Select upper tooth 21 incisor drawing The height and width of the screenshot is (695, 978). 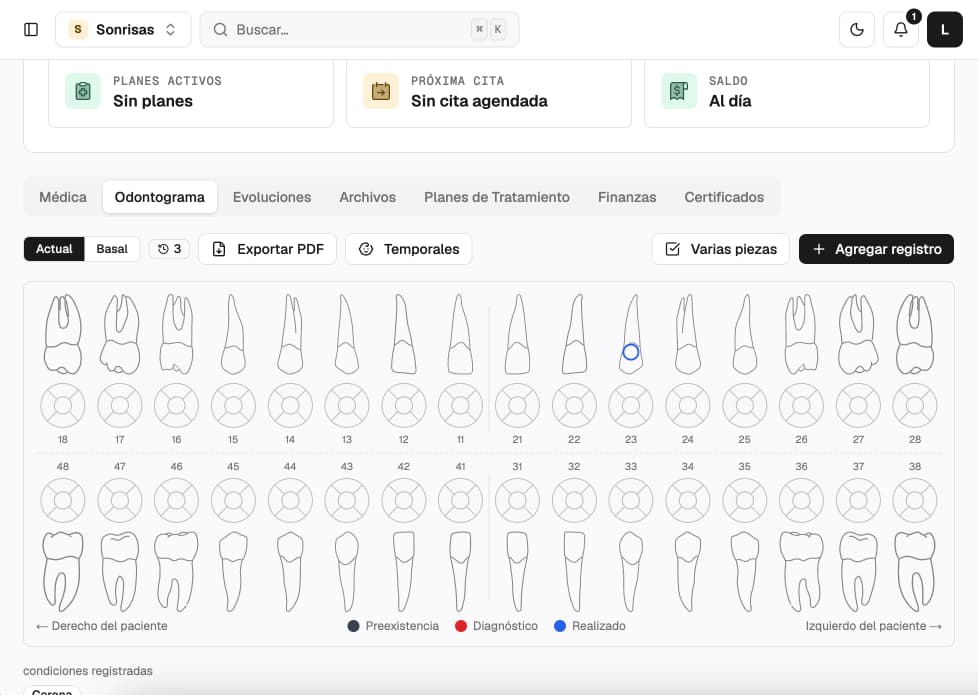[x=518, y=334]
